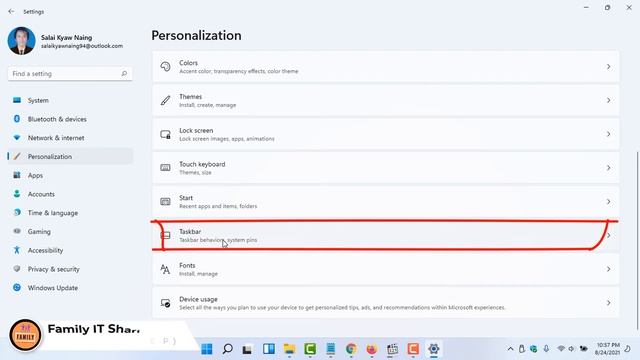Click the microphone tray icon
The height and width of the screenshot is (360, 640).
pos(546,349)
